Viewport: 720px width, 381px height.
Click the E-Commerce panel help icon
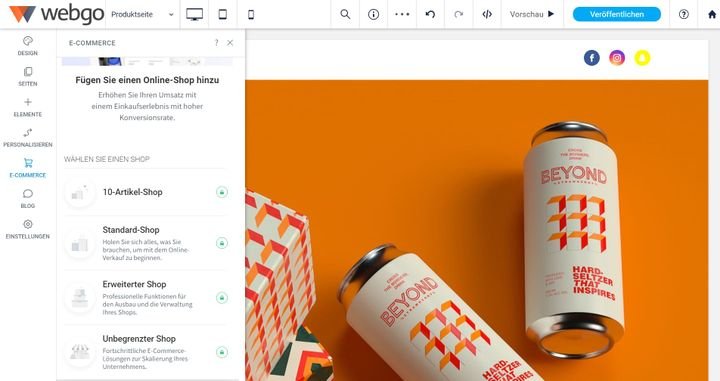click(x=216, y=43)
